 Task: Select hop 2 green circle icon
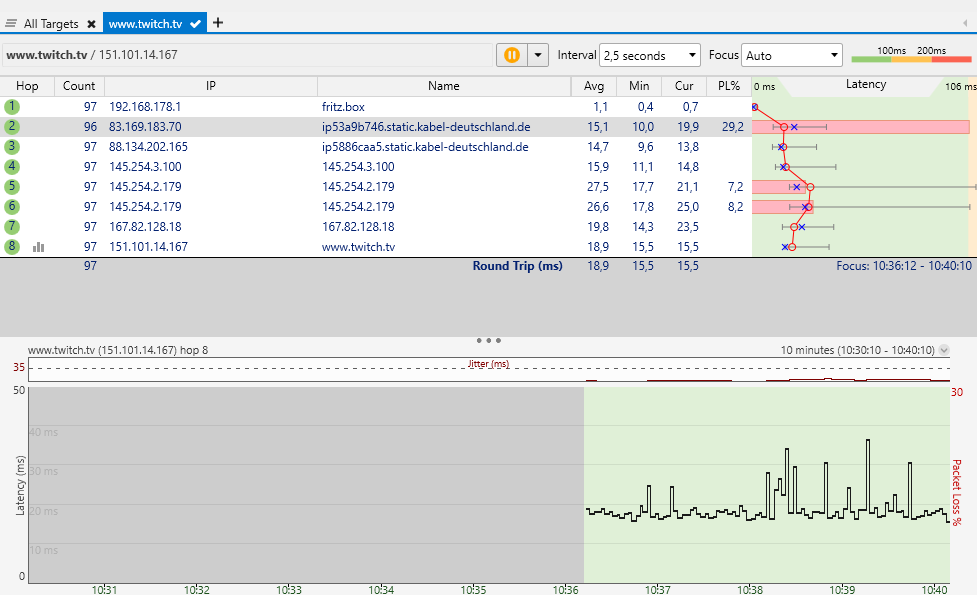(12, 126)
